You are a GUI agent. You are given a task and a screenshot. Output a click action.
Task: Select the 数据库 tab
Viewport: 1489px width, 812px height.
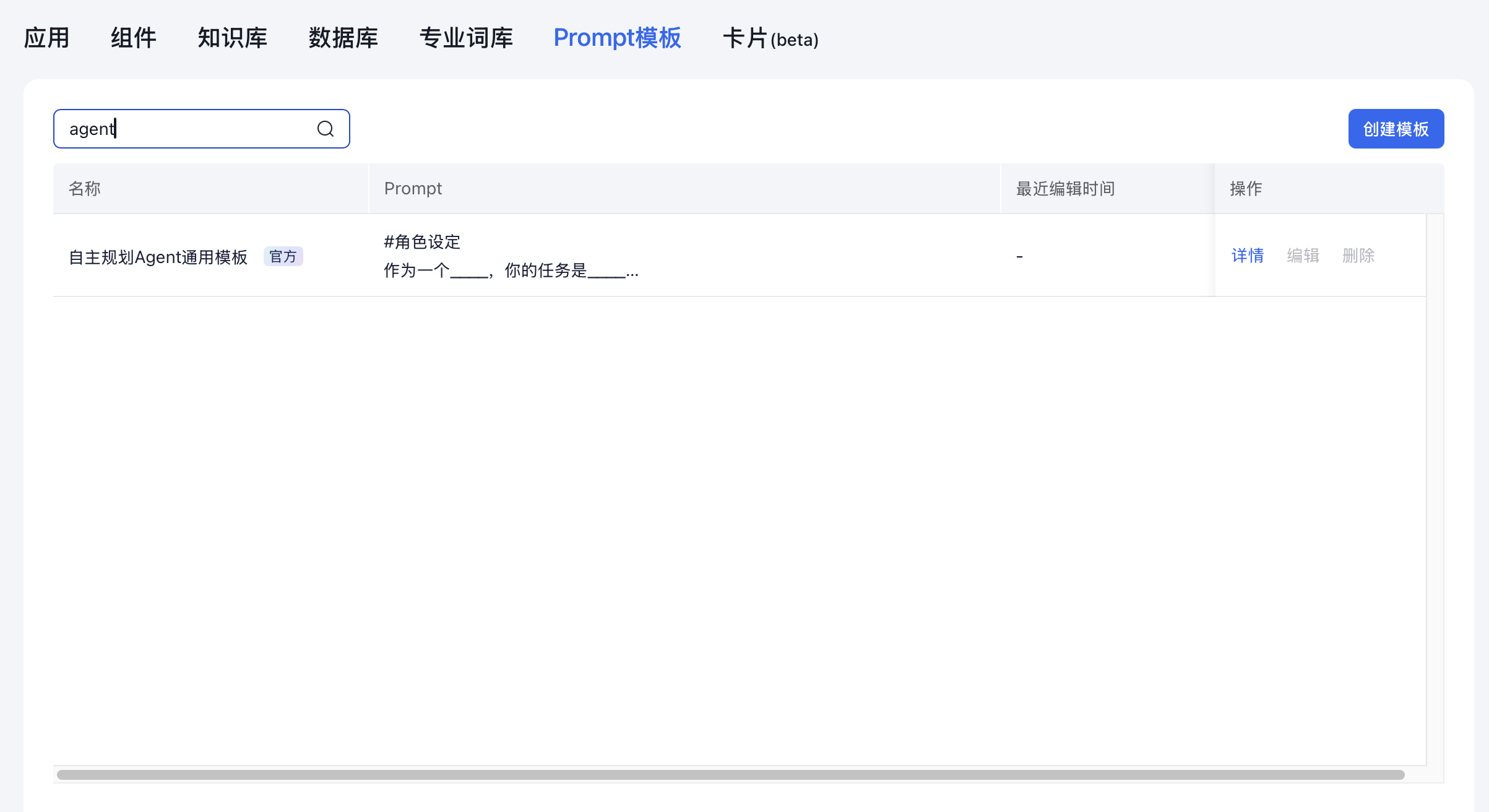point(343,38)
